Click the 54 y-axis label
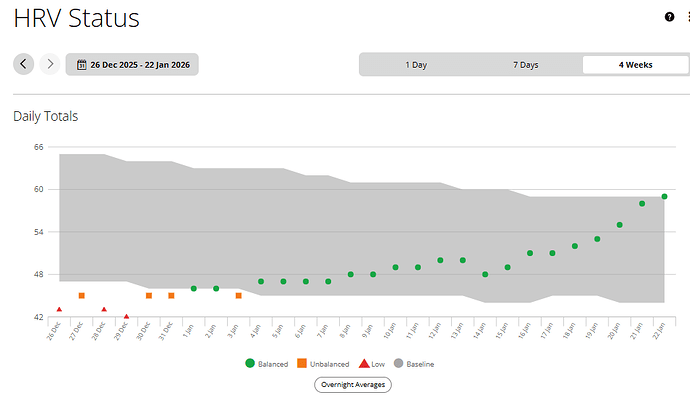The image size is (690, 395). 39,232
